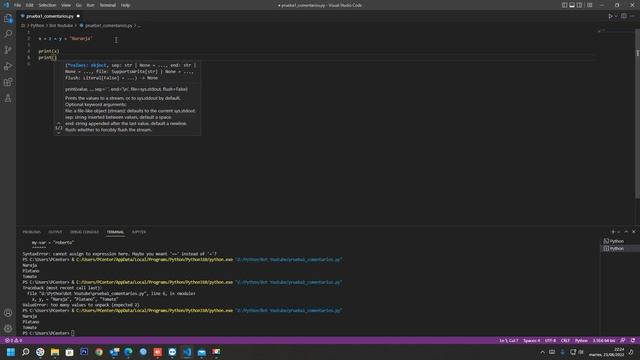Change end of line sequence CRLF
Image resolution: width=640 pixels, height=360 pixels.
pyautogui.click(x=565, y=340)
